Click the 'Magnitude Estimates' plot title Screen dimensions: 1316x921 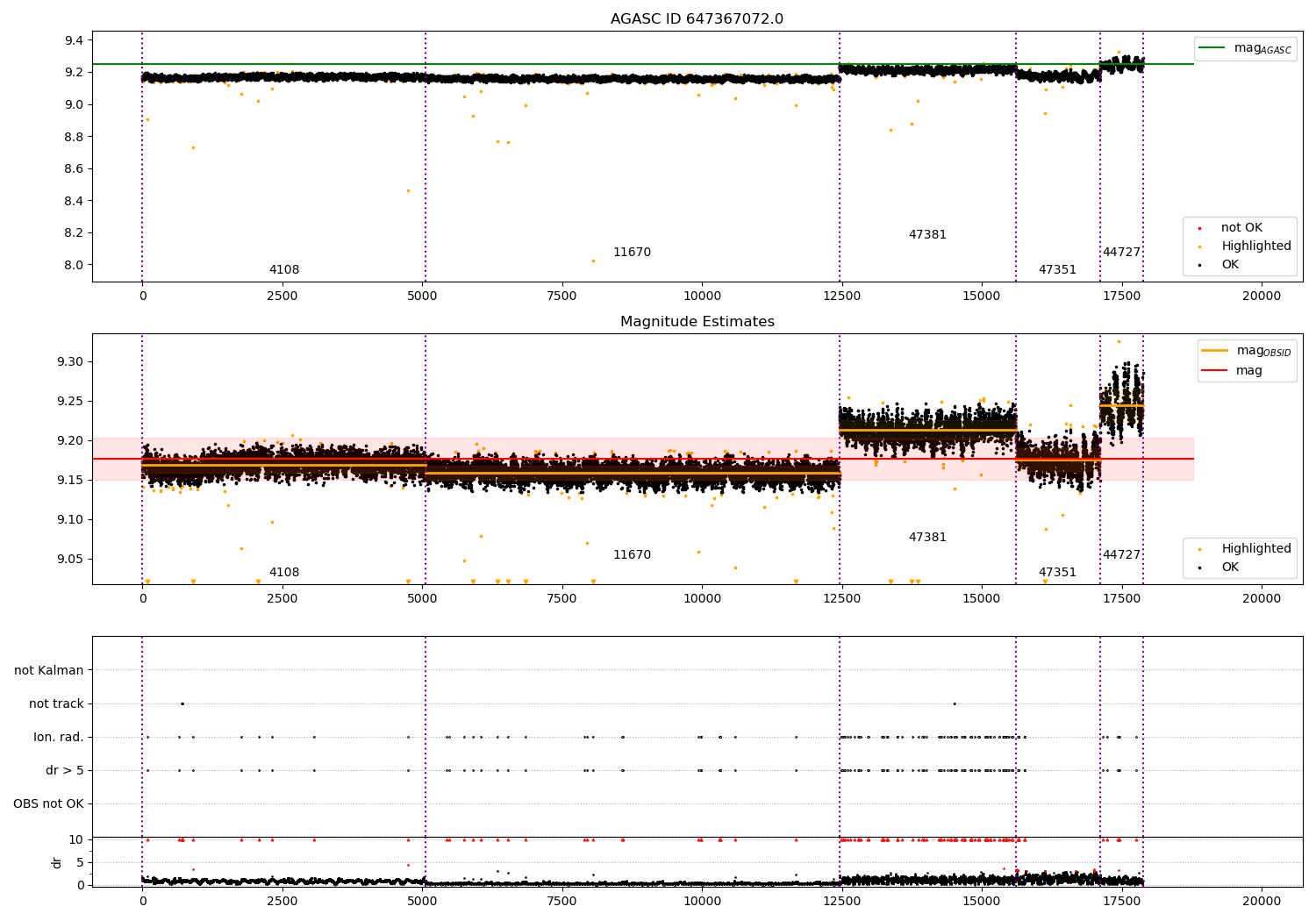[697, 322]
